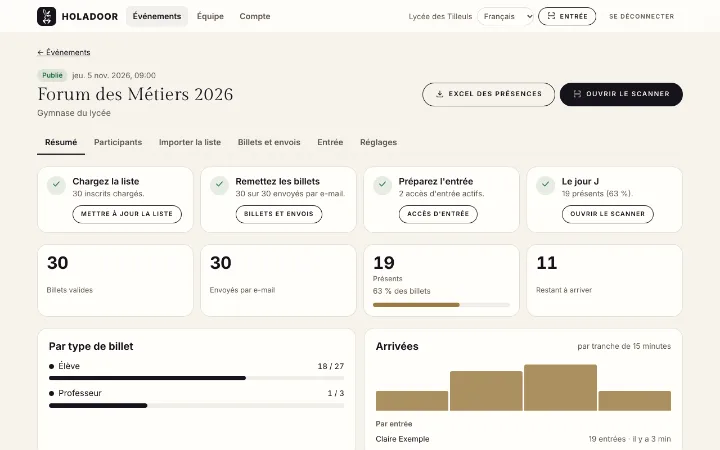
Task: Click the Forum des Métiers 2026 title
Action: (x=135, y=95)
